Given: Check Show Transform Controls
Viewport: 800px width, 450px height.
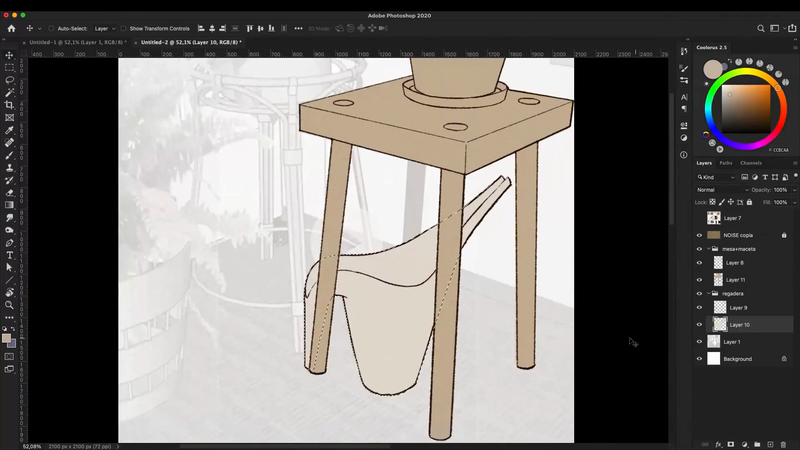Looking at the screenshot, I should point(124,29).
